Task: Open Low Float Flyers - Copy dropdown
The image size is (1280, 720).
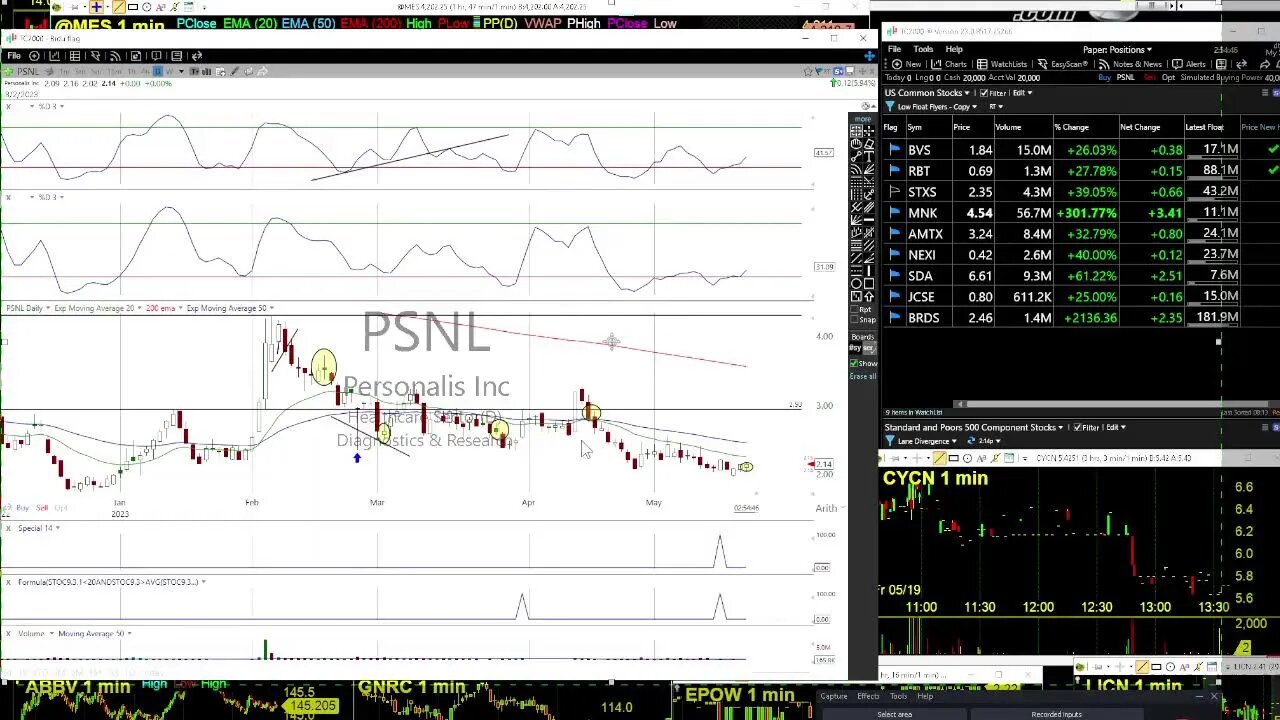Action: coord(938,106)
